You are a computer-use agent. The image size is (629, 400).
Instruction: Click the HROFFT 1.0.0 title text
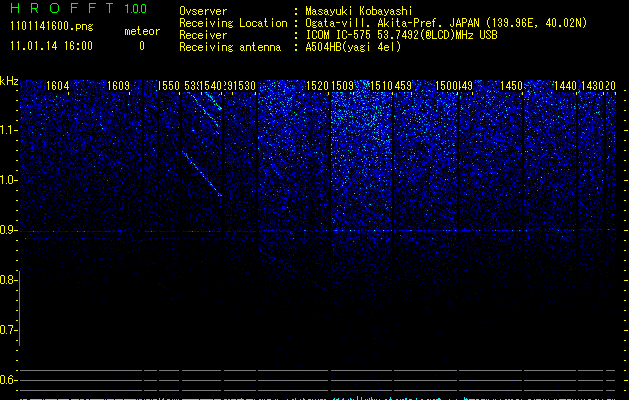pyautogui.click(x=79, y=8)
